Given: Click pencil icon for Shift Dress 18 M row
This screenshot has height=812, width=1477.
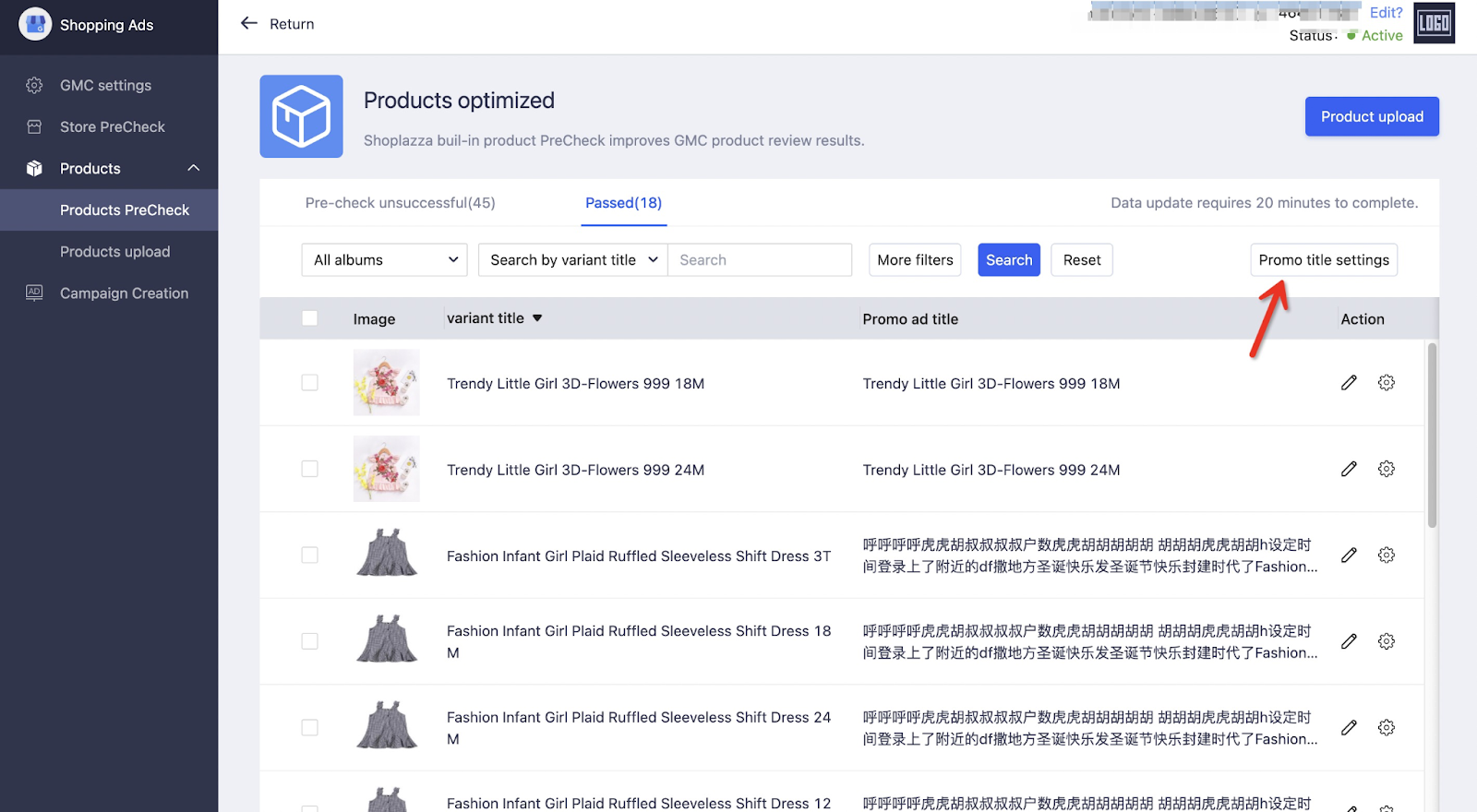Looking at the screenshot, I should point(1349,641).
